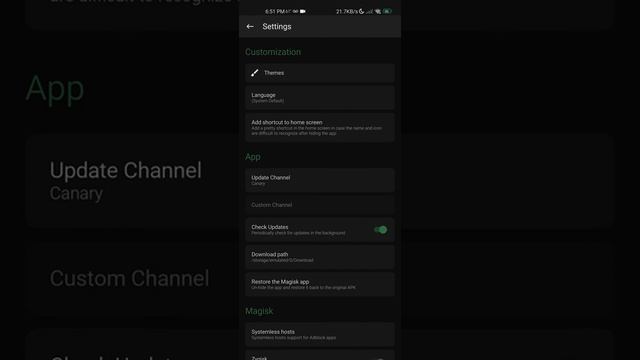The width and height of the screenshot is (640, 360).
Task: Open the Custom Channel entry
Action: [320, 205]
